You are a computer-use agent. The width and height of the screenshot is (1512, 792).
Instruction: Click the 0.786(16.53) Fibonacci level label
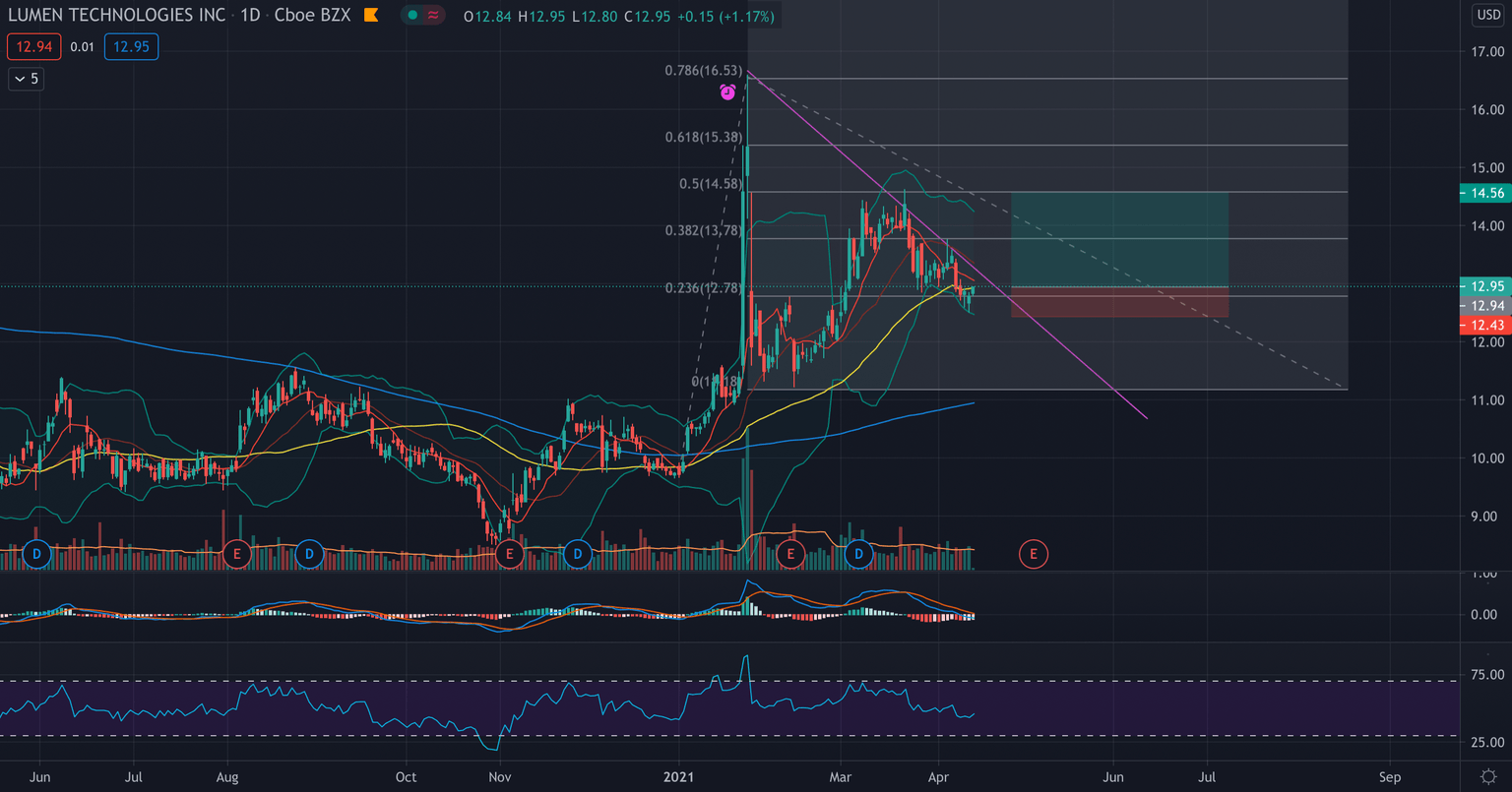[703, 71]
